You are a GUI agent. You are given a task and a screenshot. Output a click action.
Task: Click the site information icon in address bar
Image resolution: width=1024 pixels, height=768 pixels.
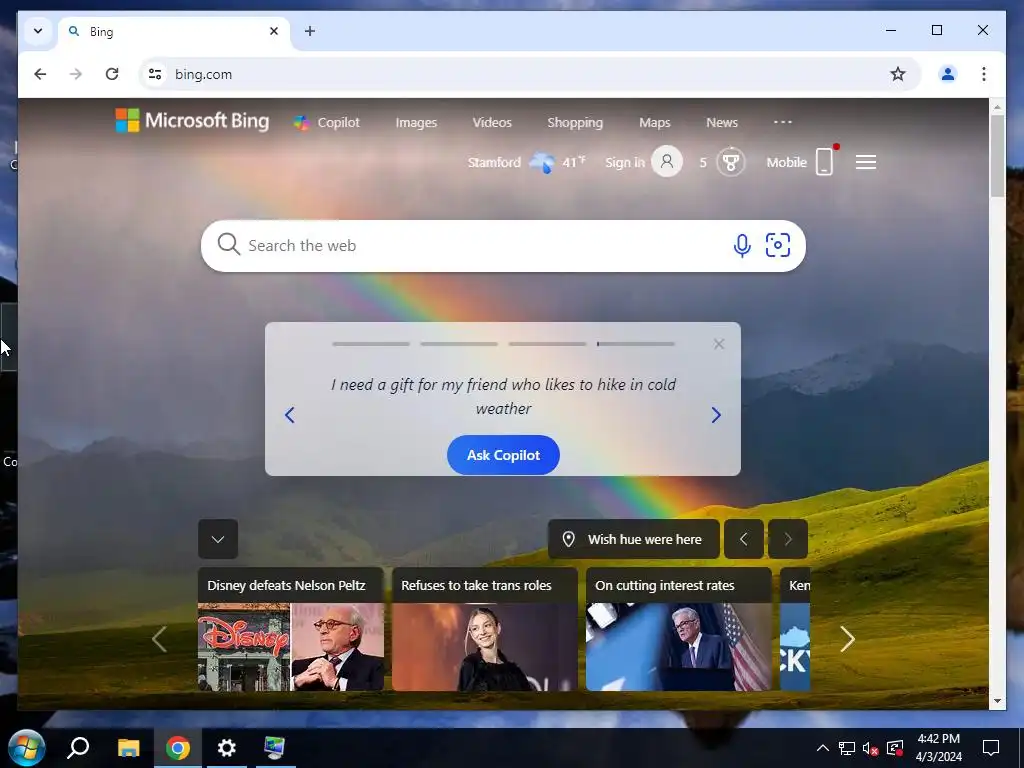(x=155, y=74)
